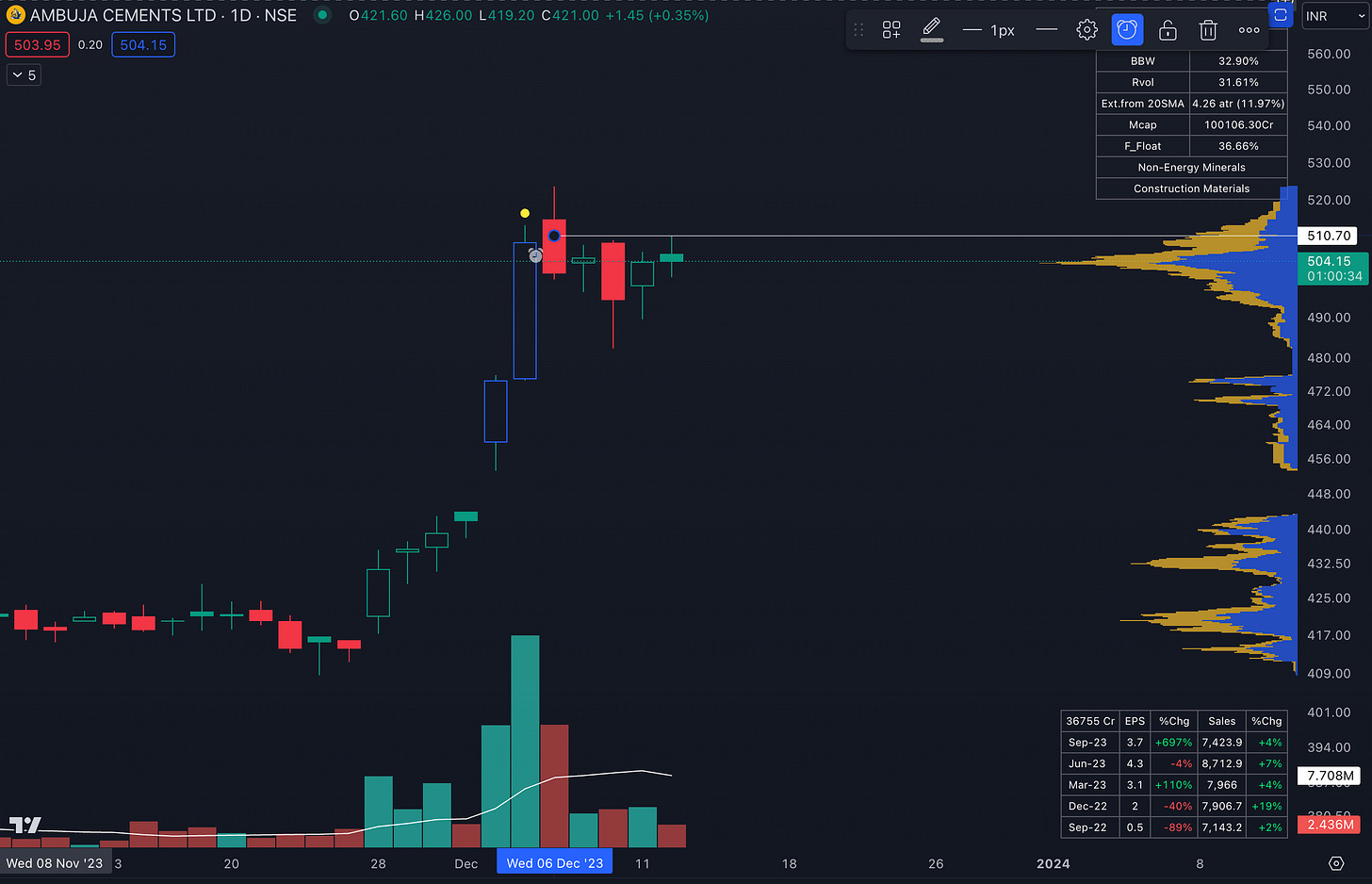1372x884 pixels.
Task: Click the Dec-22 -40% EPS change
Action: coord(1178,806)
